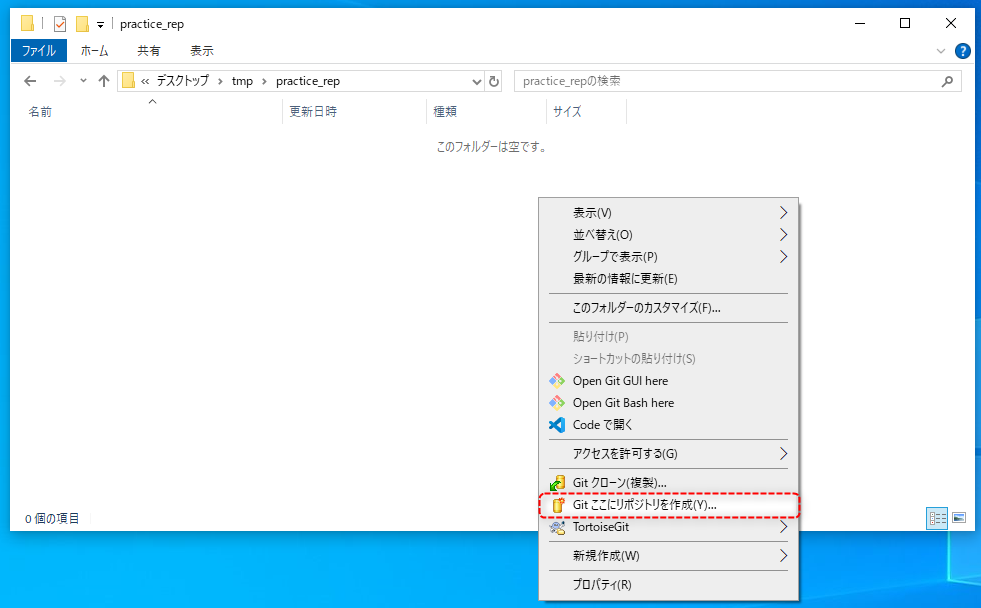981x608 pixels.
Task: Expand the 並べ替え(O) submenu arrow
Action: click(783, 235)
